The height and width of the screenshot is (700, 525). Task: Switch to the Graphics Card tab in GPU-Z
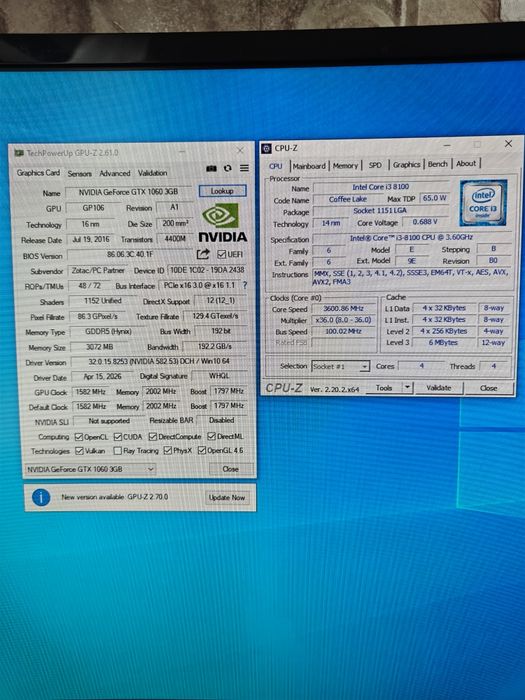tap(38, 173)
